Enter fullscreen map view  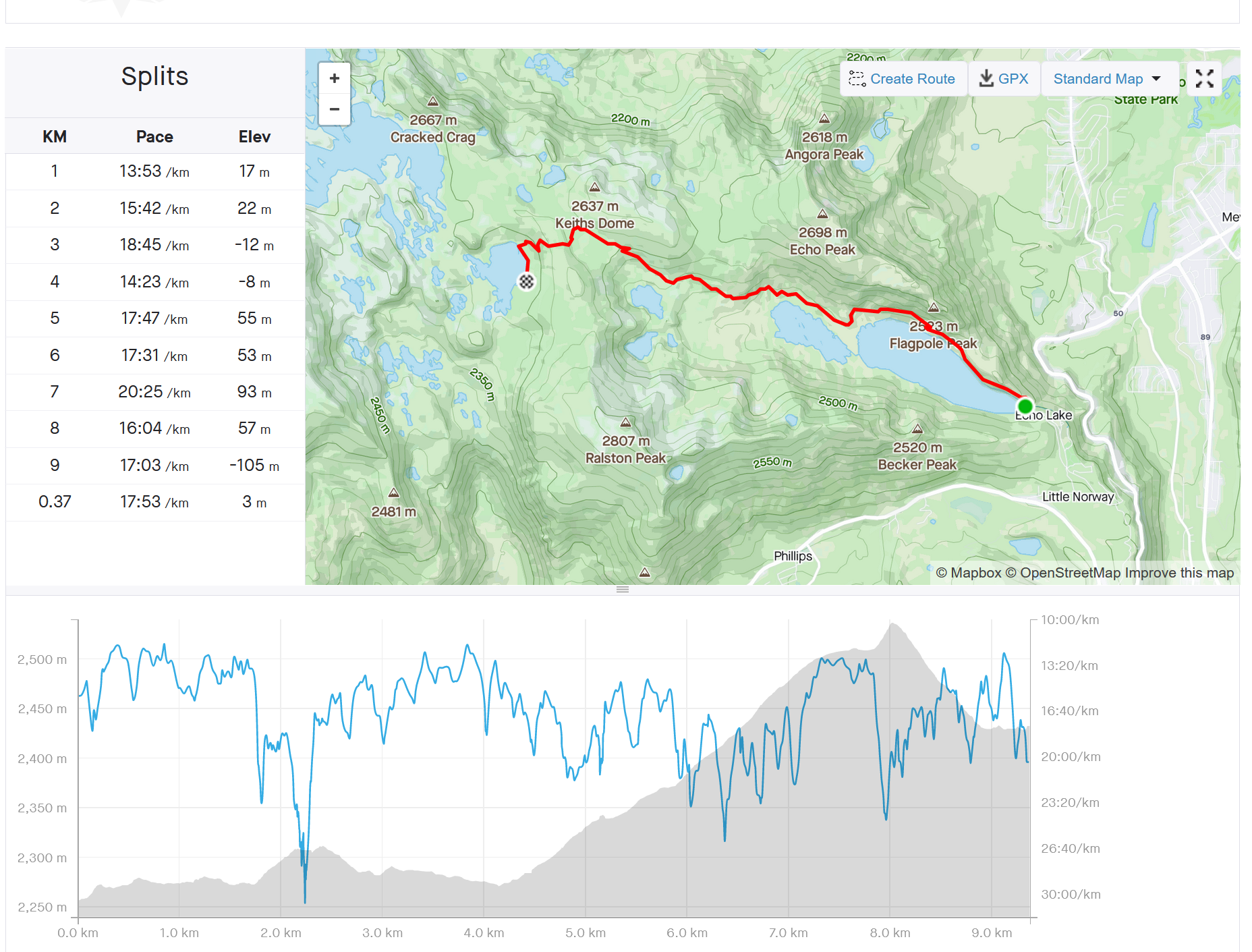[1204, 79]
